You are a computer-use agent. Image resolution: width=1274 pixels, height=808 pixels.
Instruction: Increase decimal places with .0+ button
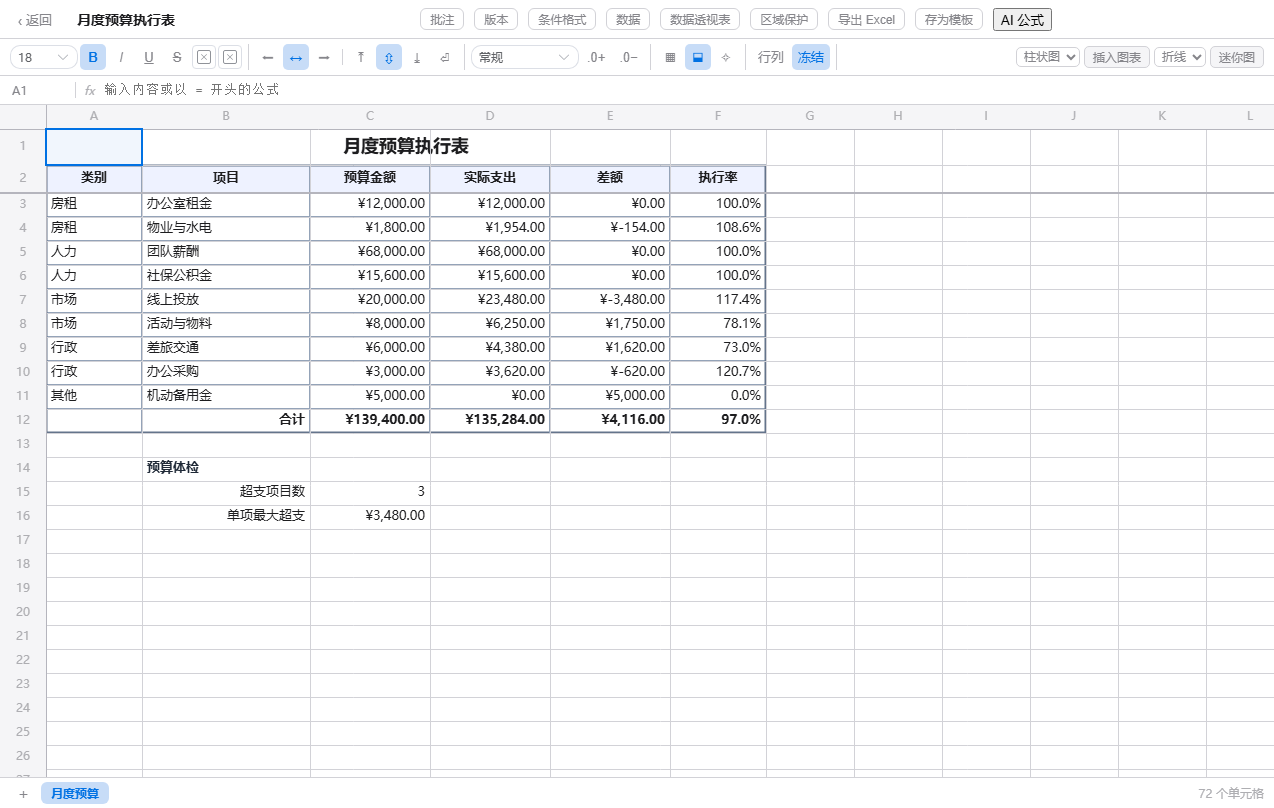coord(596,57)
